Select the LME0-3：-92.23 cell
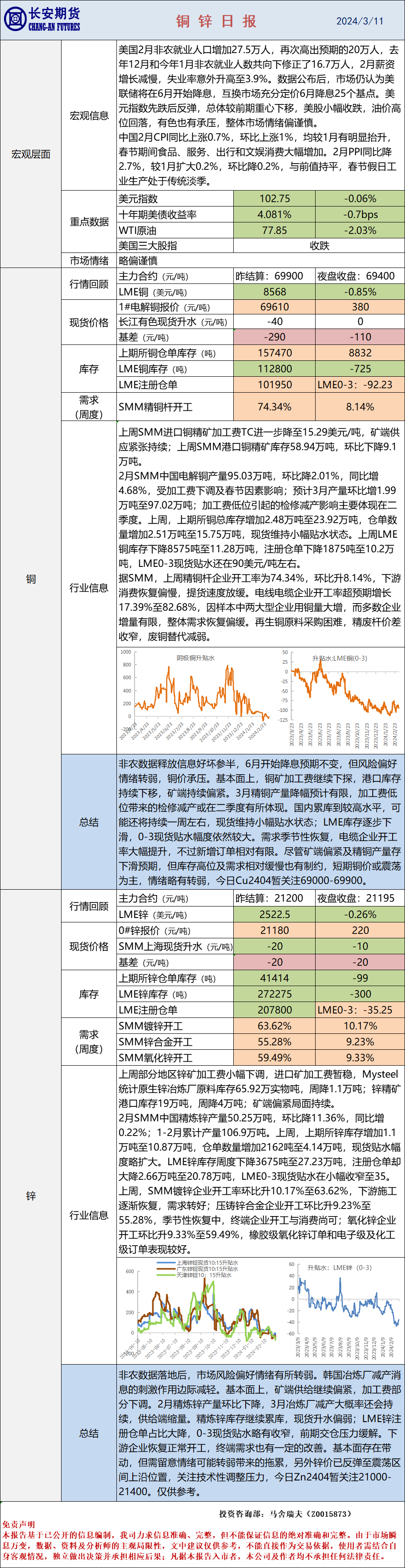This screenshot has width=405, height=1568. [x=360, y=385]
